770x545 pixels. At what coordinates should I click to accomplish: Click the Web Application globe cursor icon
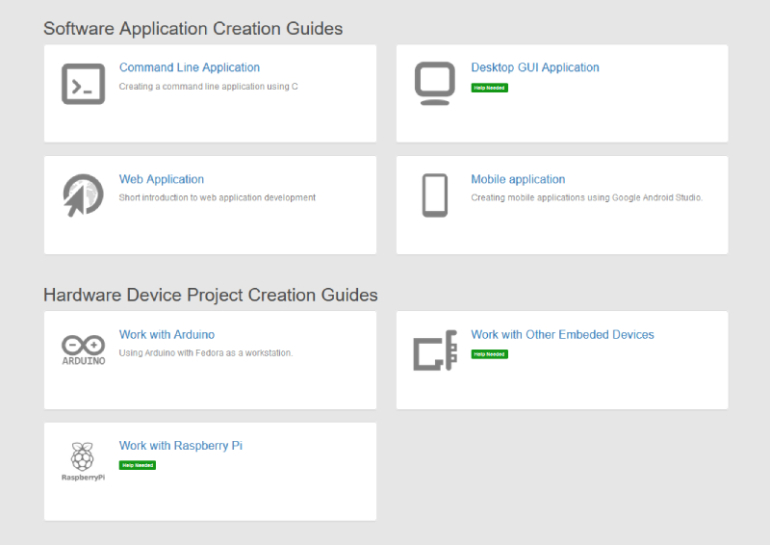tap(83, 196)
